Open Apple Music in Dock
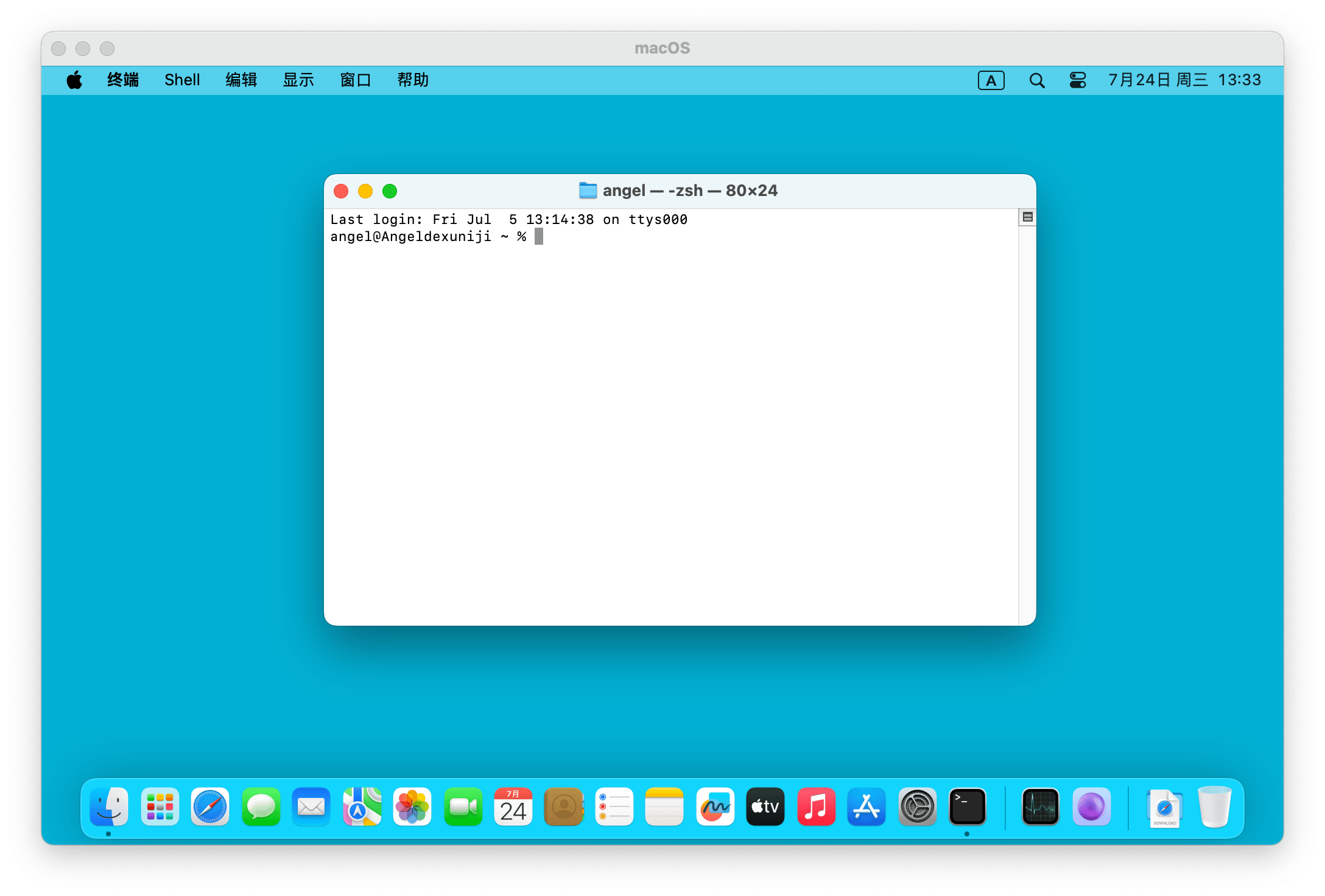The image size is (1325, 896). click(x=816, y=807)
